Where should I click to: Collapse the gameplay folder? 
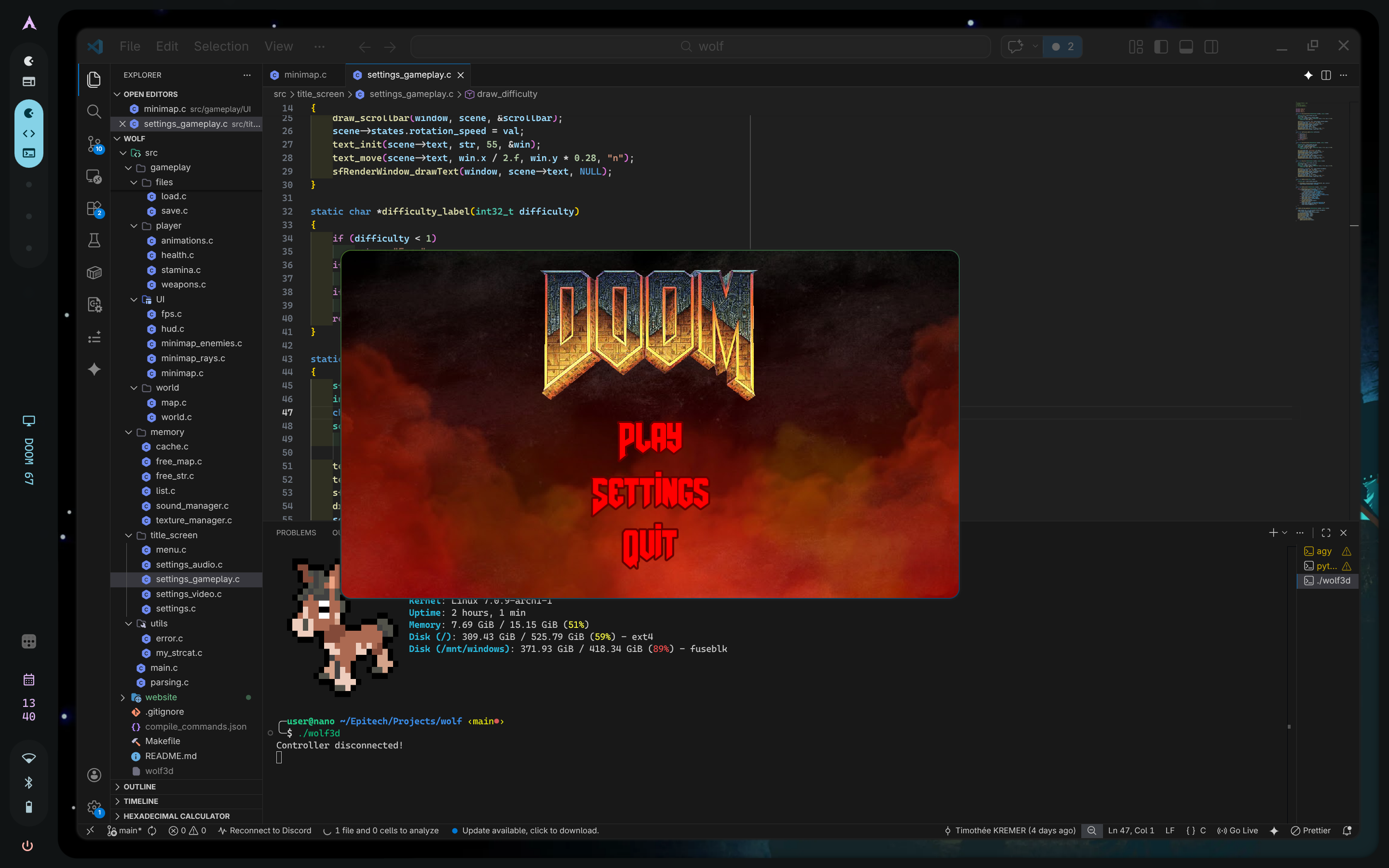[x=187, y=167]
